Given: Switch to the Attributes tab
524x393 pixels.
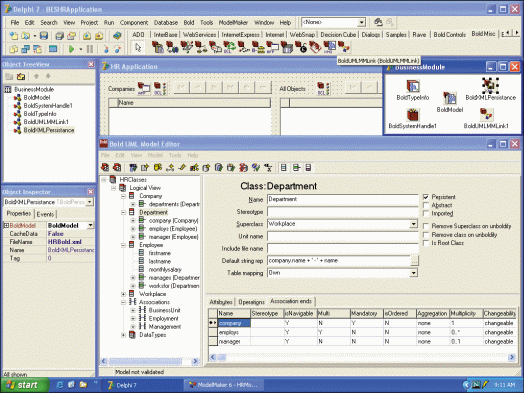Looking at the screenshot, I should click(x=221, y=302).
